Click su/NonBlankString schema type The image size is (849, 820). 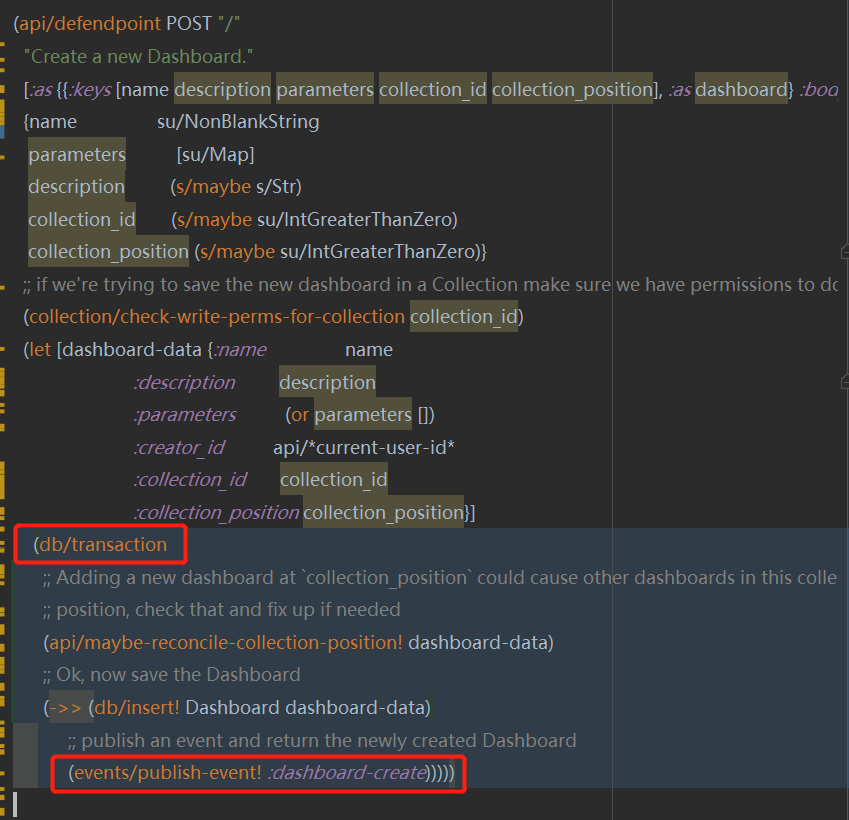tap(238, 122)
